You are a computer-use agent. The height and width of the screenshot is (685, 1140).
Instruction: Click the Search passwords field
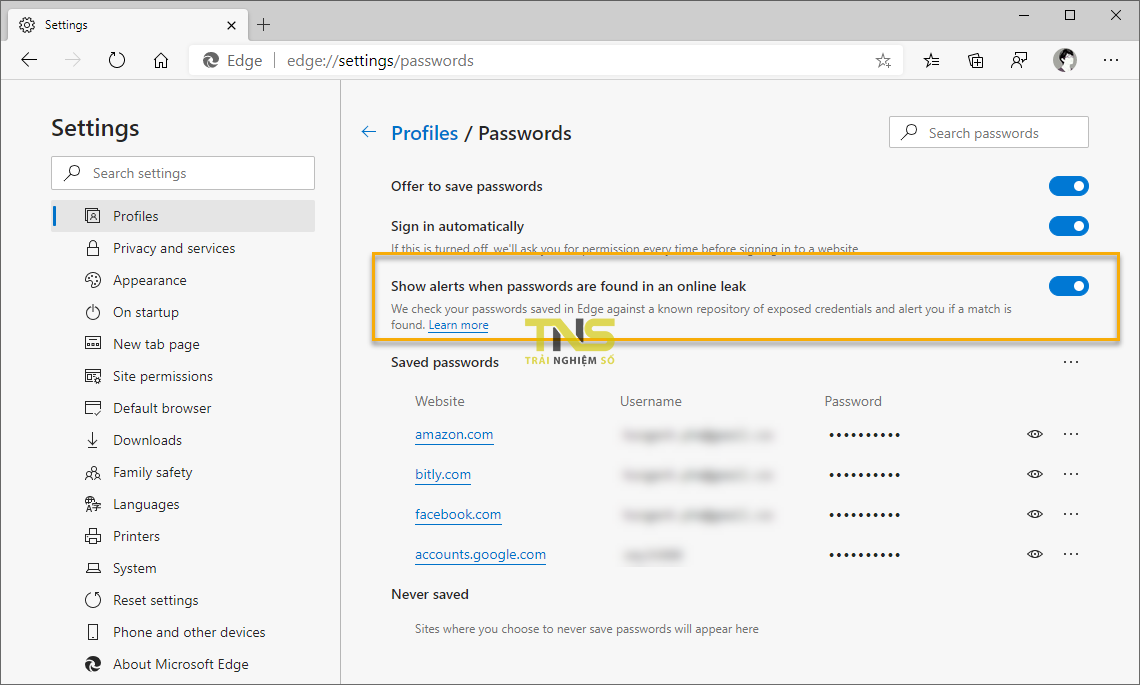[x=988, y=131]
